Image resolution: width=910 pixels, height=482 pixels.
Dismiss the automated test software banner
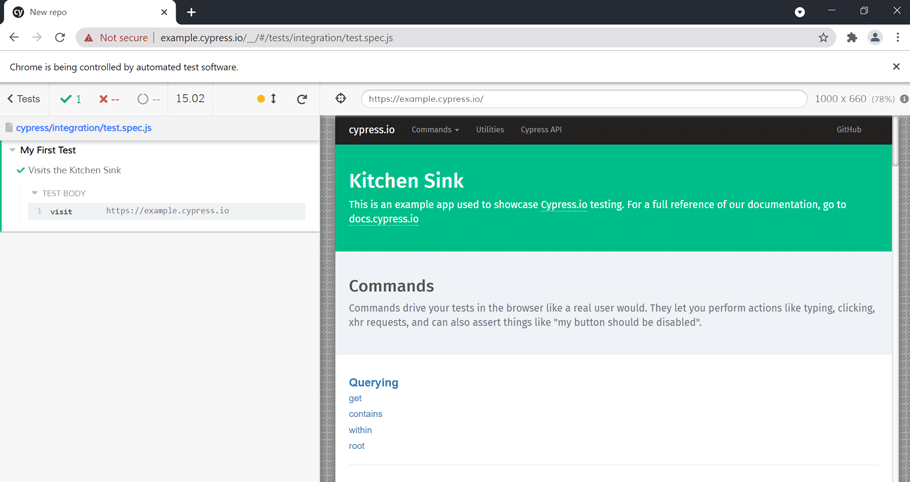[896, 67]
